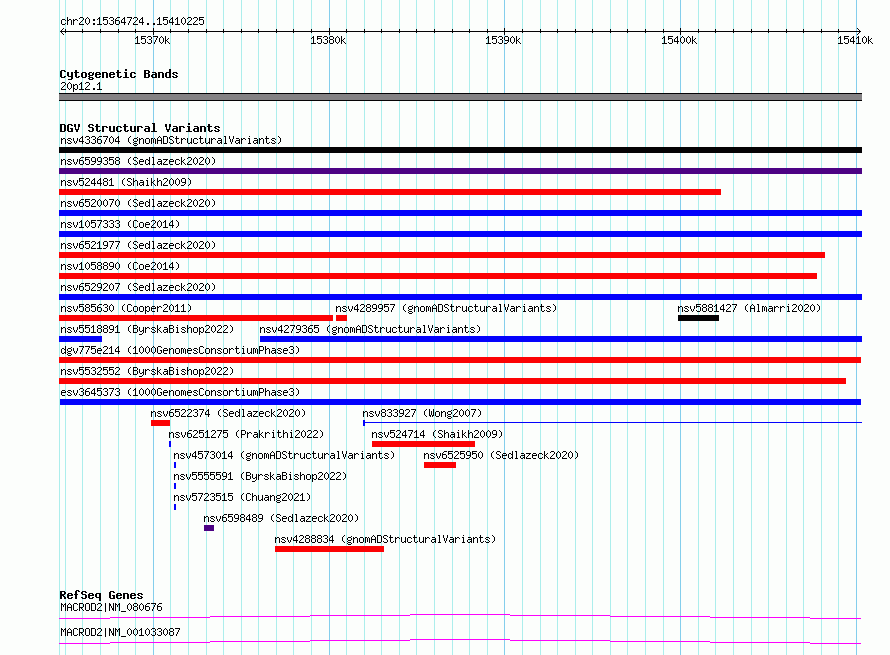This screenshot has height=655, width=890.
Task: Click the 15400k ruler position label
Action: (679, 40)
